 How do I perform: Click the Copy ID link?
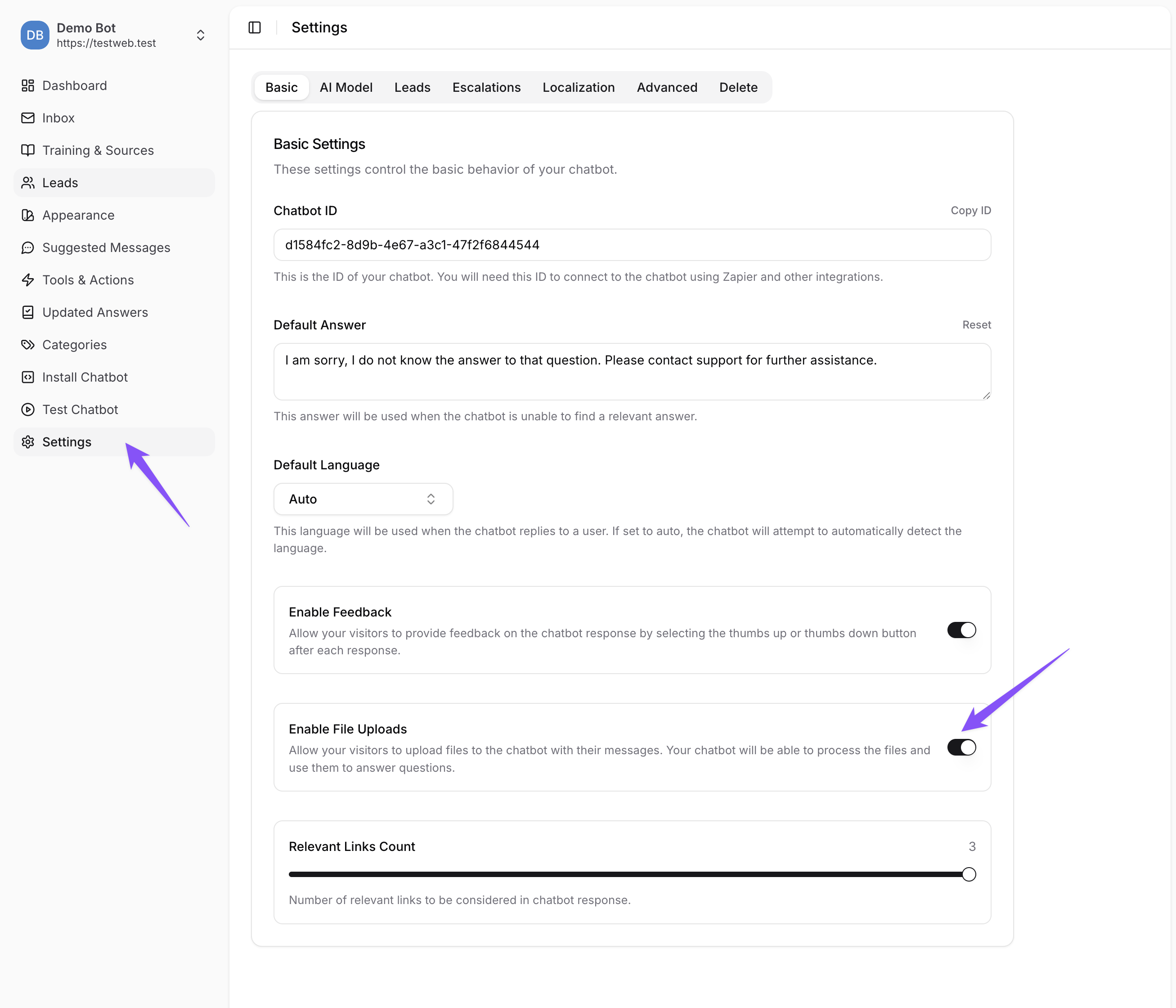pyautogui.click(x=970, y=211)
